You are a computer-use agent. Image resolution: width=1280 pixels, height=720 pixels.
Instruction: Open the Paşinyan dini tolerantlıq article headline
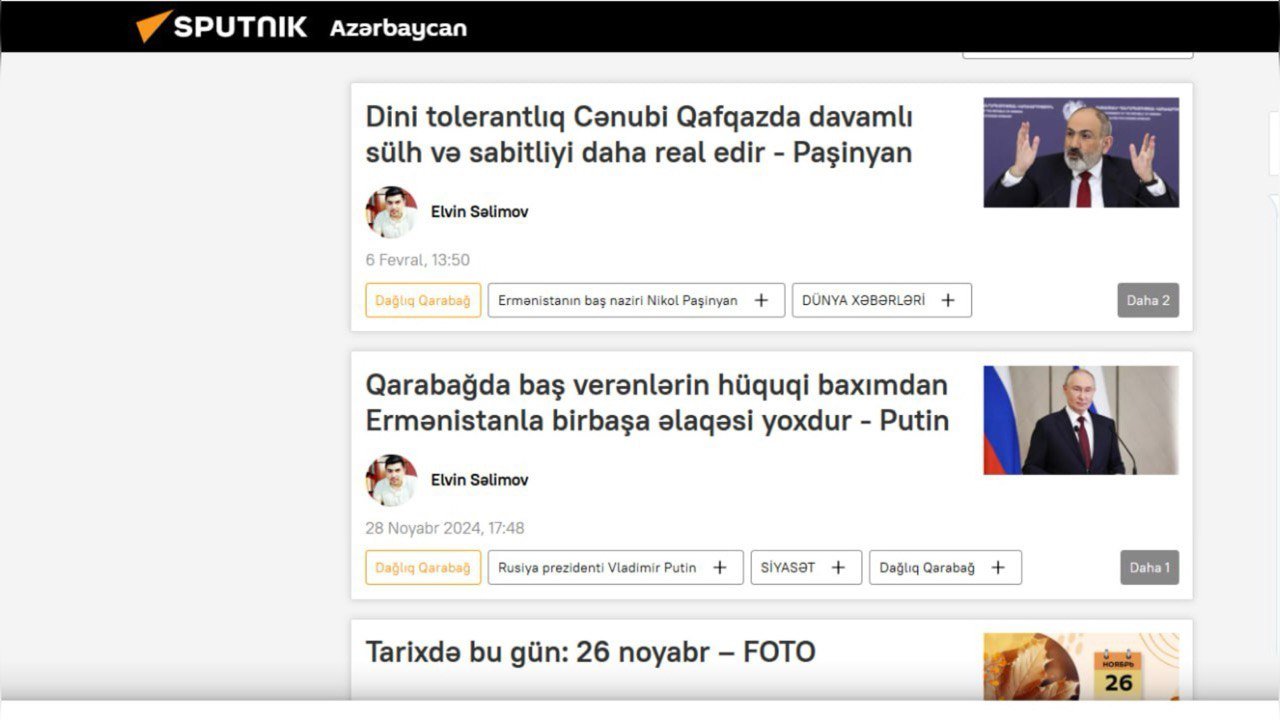coord(638,134)
